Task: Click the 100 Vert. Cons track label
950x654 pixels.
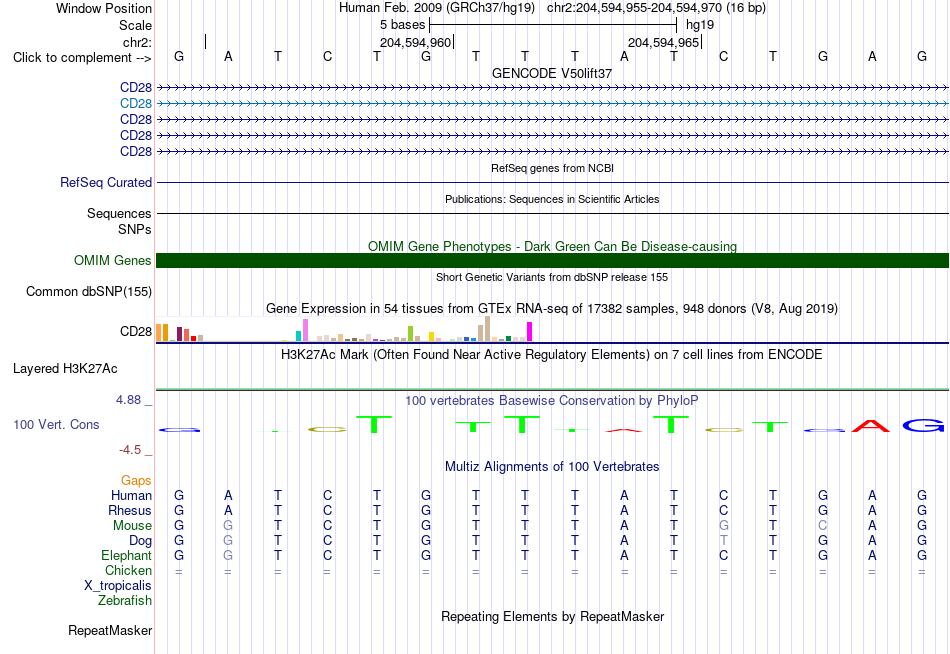Action: point(56,425)
